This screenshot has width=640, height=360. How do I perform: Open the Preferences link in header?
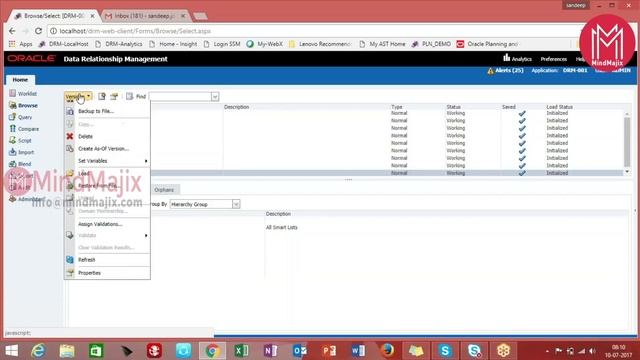pos(553,59)
